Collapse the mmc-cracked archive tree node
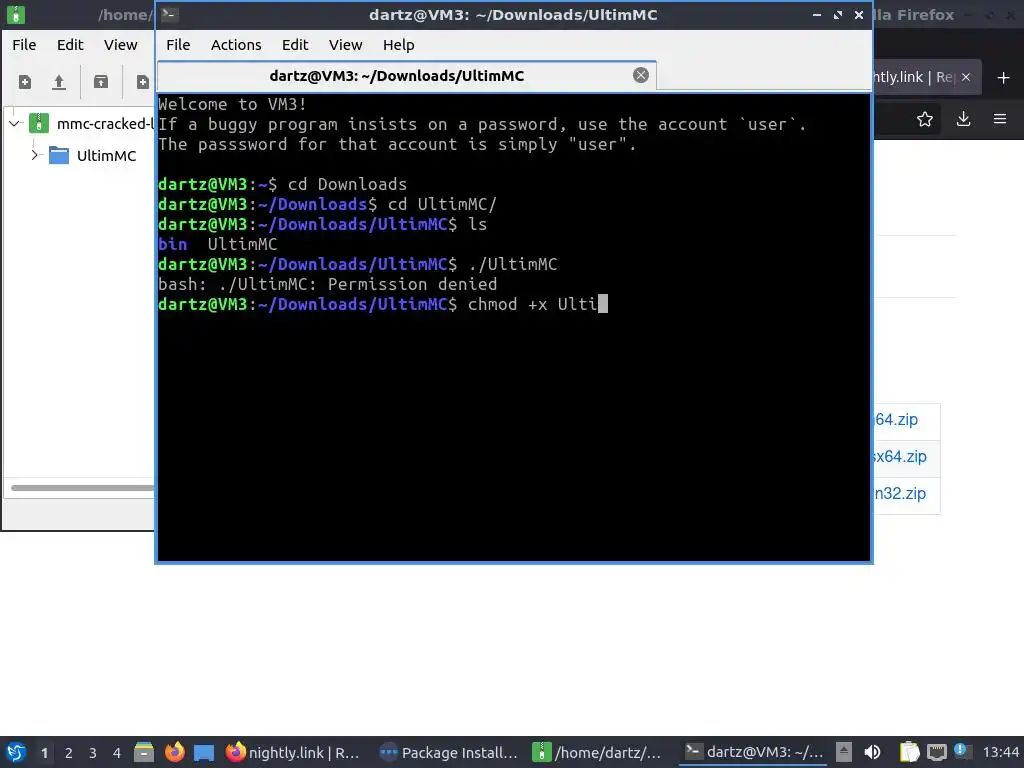Image resolution: width=1024 pixels, height=768 pixels. pyautogui.click(x=14, y=123)
